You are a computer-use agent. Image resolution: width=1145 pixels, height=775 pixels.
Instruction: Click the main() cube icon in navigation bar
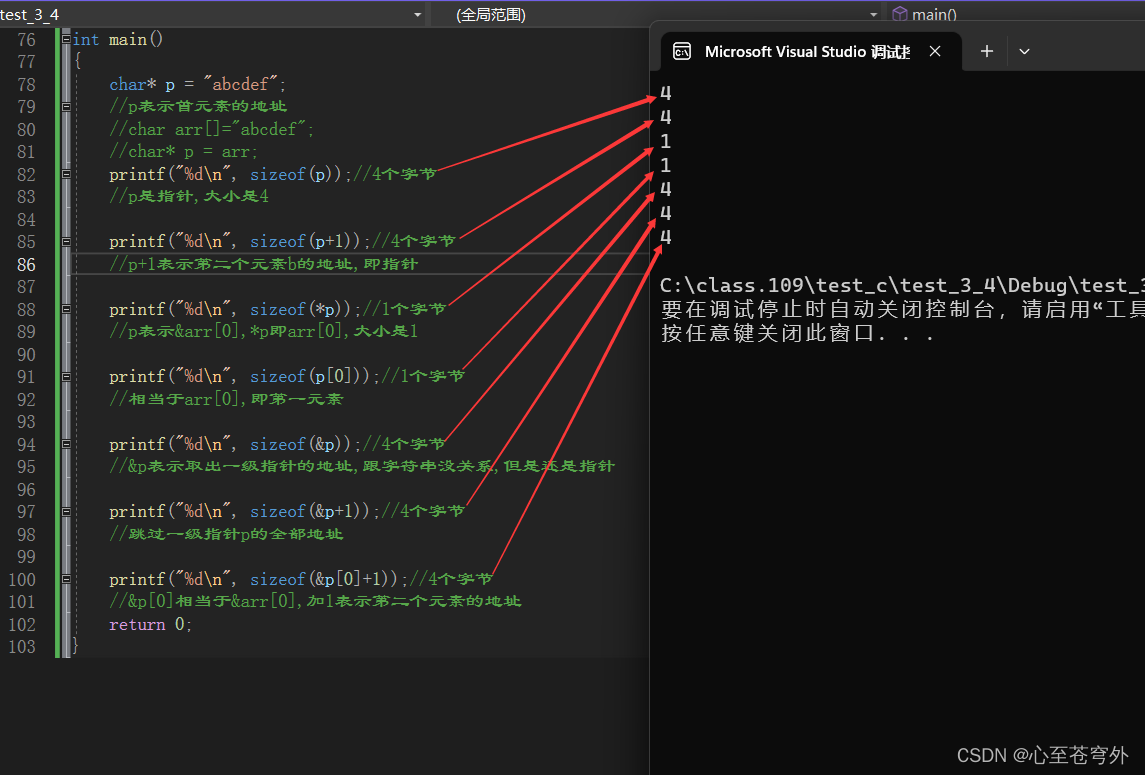point(900,14)
